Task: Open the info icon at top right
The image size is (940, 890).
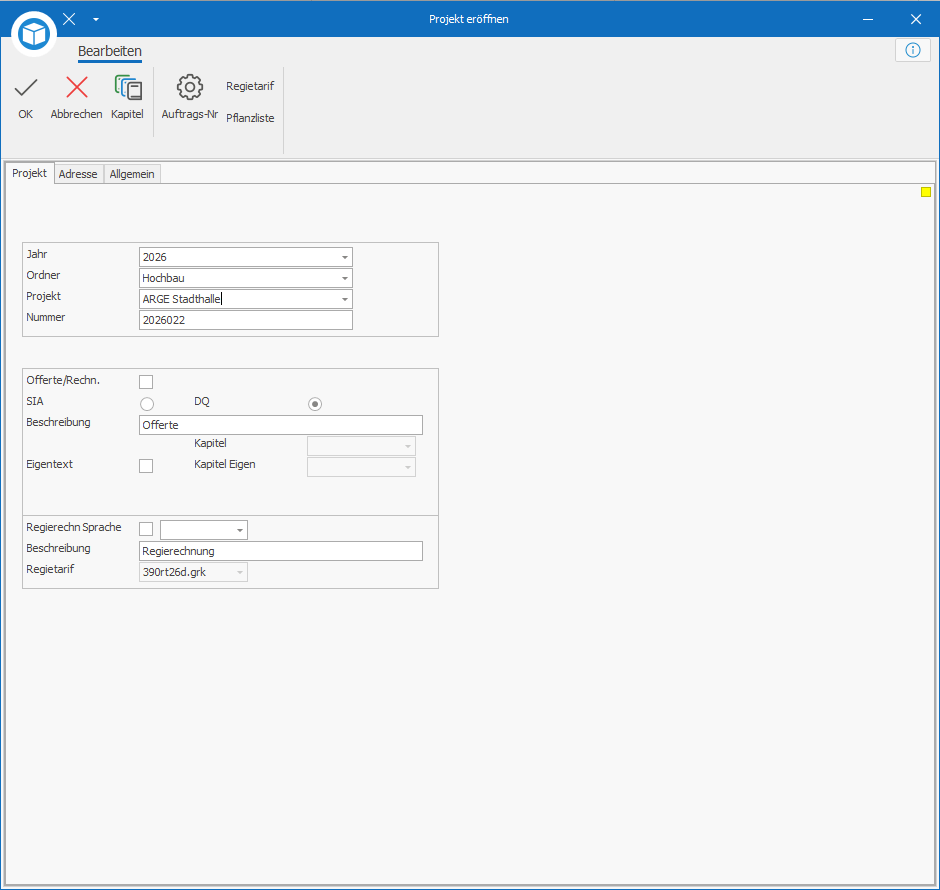Action: point(912,50)
